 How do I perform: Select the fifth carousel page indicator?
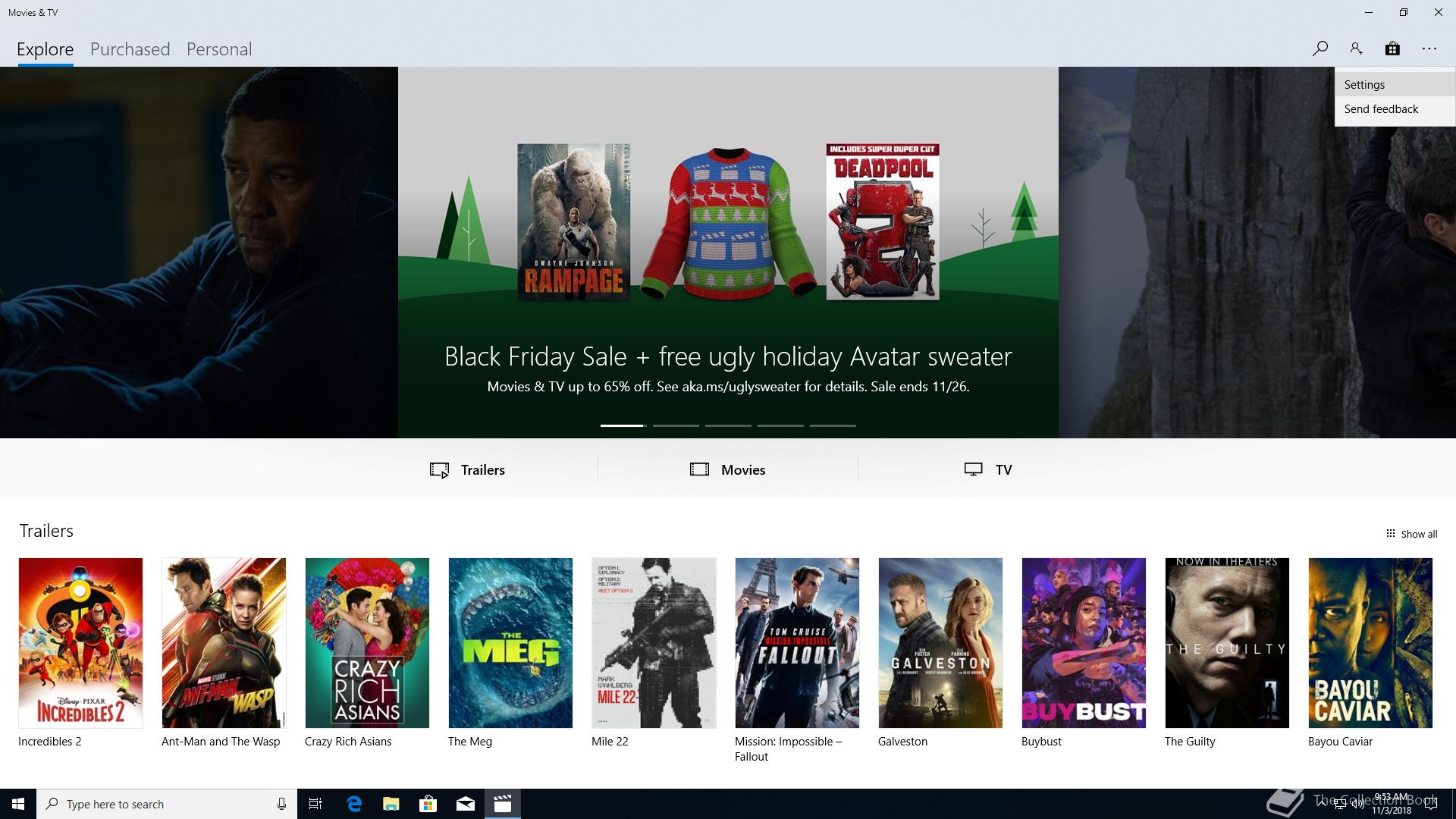click(x=833, y=425)
